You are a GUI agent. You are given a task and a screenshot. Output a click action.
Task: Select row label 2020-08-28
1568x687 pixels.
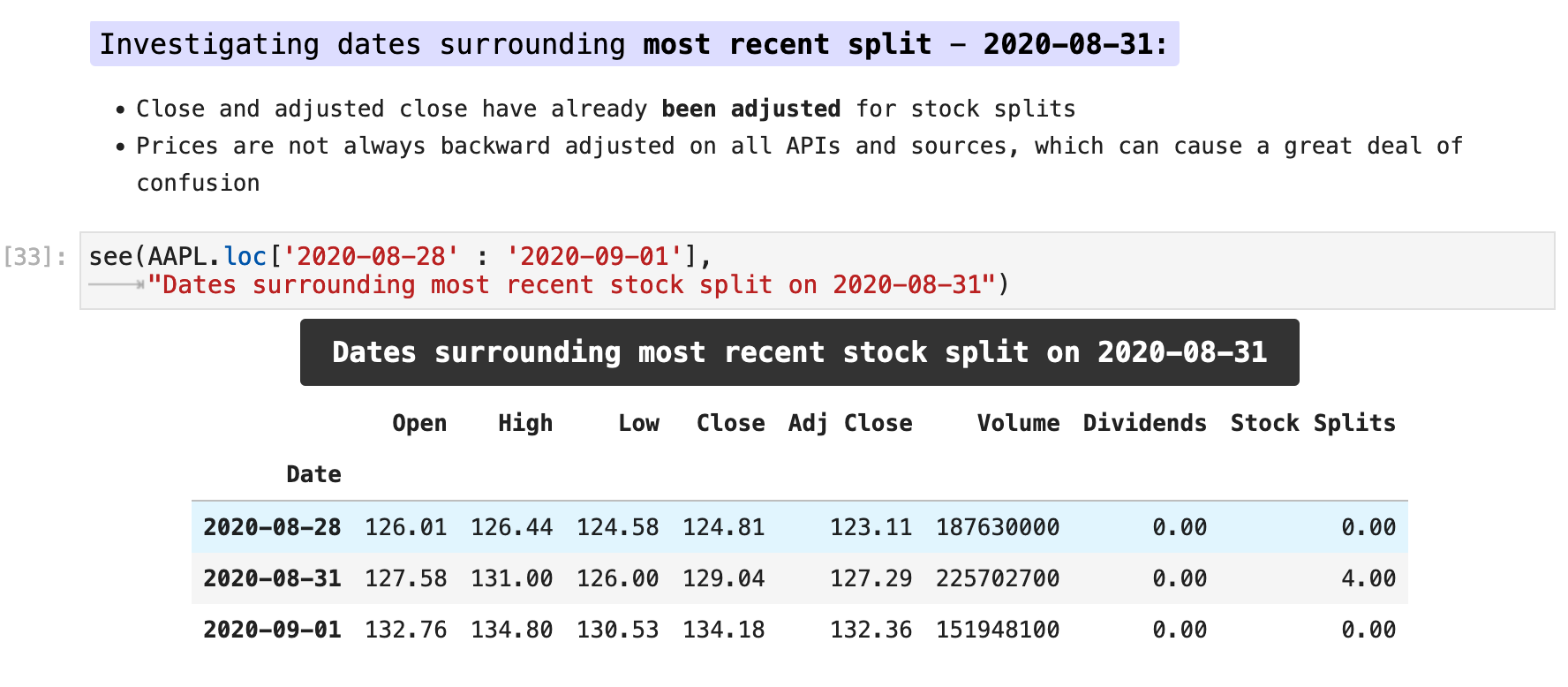click(272, 527)
